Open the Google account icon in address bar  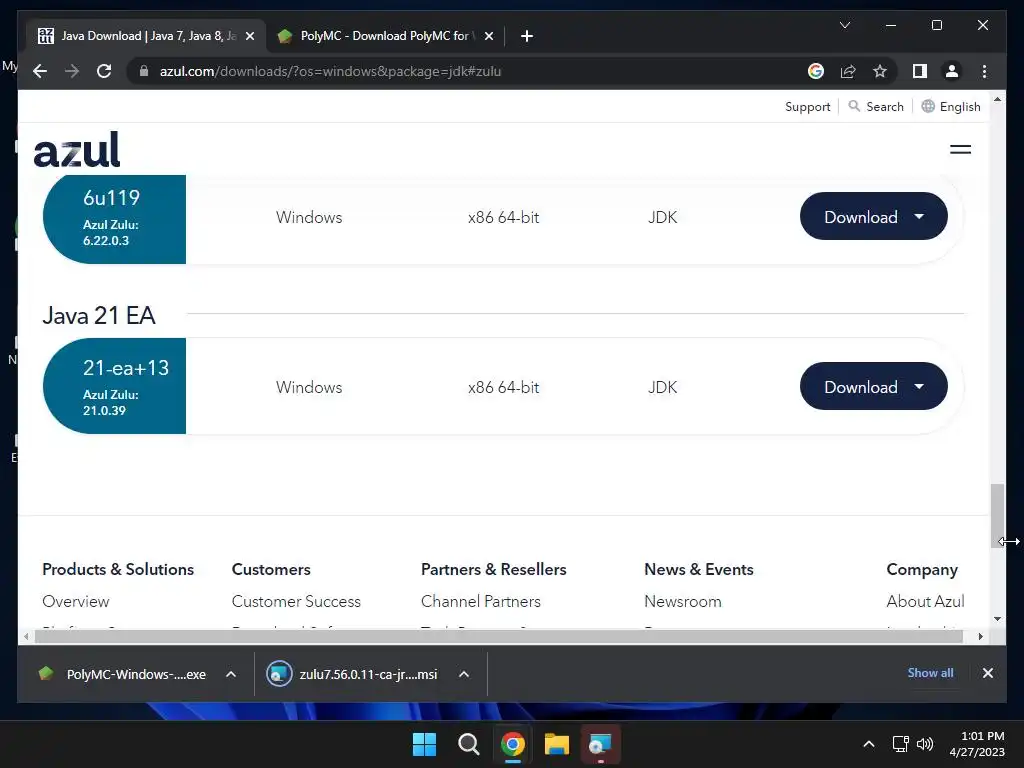[816, 71]
